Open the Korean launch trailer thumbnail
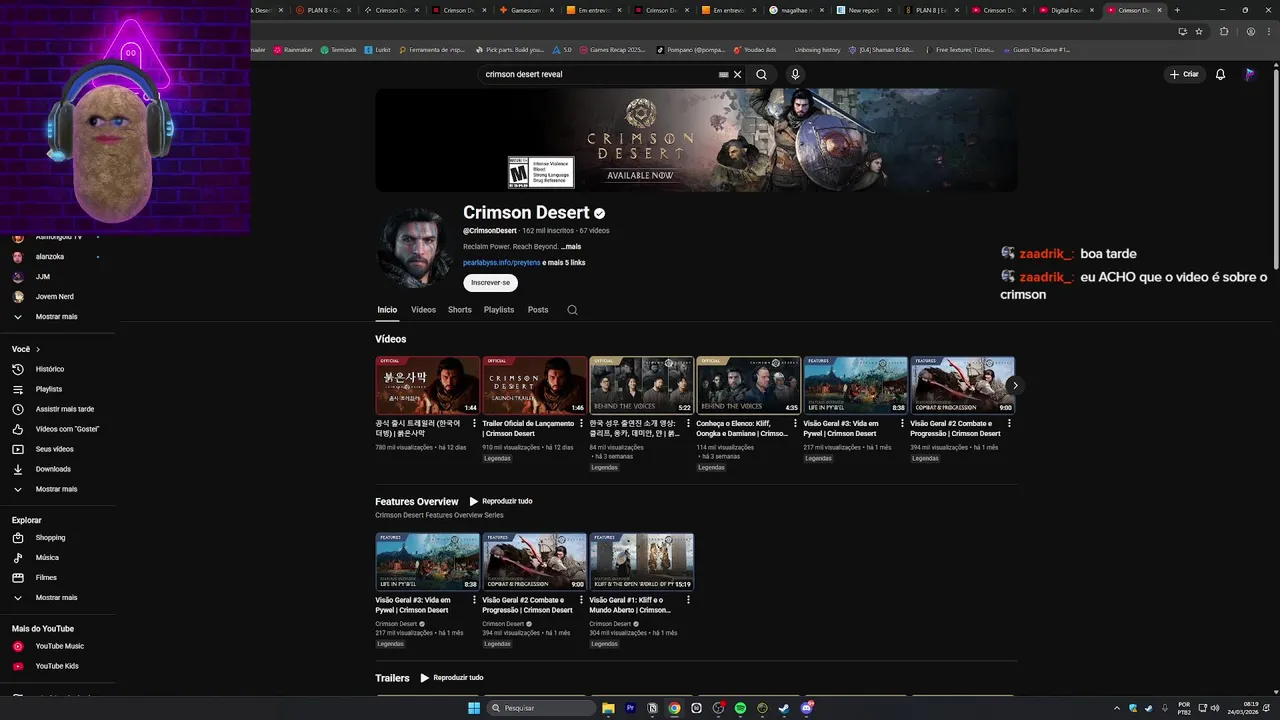 tap(427, 386)
